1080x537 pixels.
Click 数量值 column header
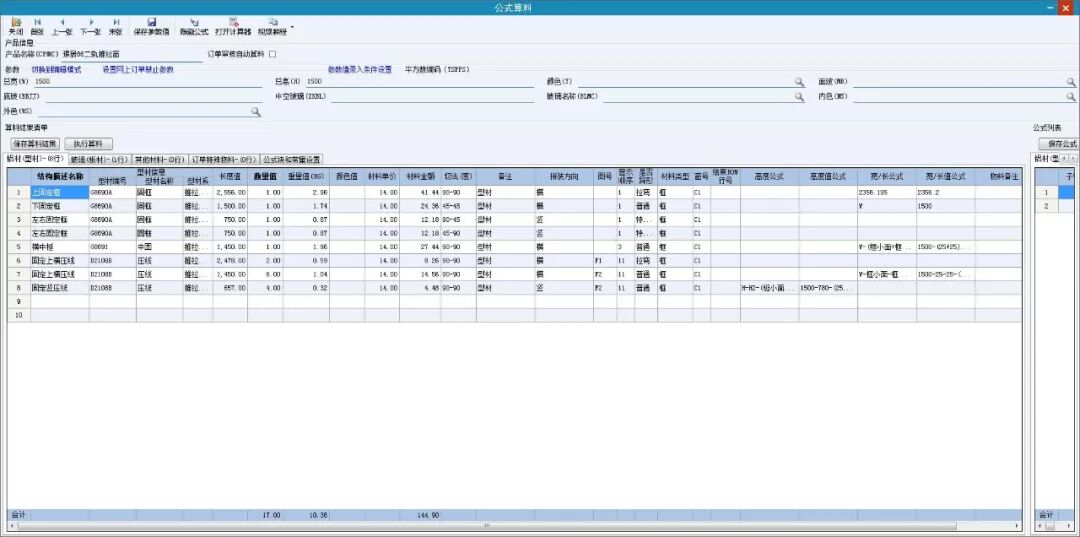click(264, 176)
